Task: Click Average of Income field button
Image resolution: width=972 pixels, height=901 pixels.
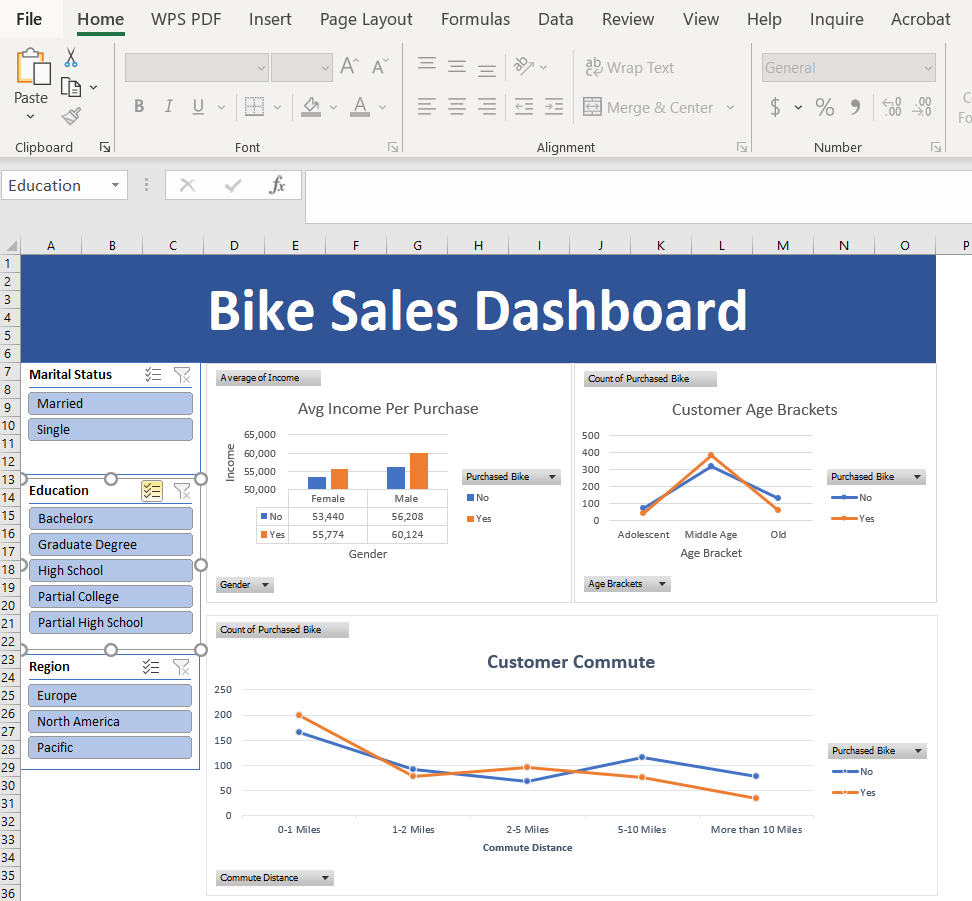Action: tap(268, 378)
